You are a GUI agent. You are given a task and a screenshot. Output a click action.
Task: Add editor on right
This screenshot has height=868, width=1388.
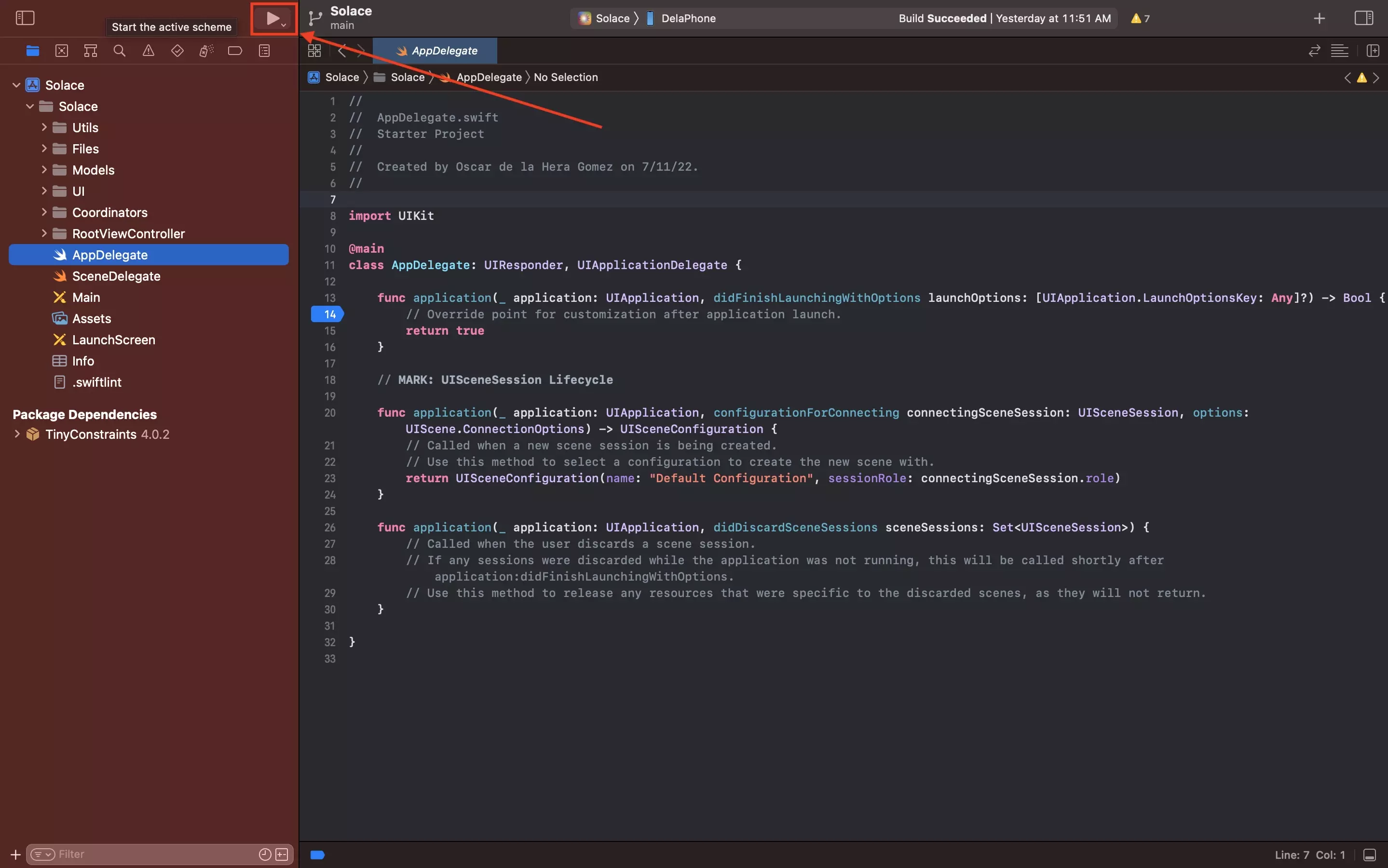click(1373, 51)
